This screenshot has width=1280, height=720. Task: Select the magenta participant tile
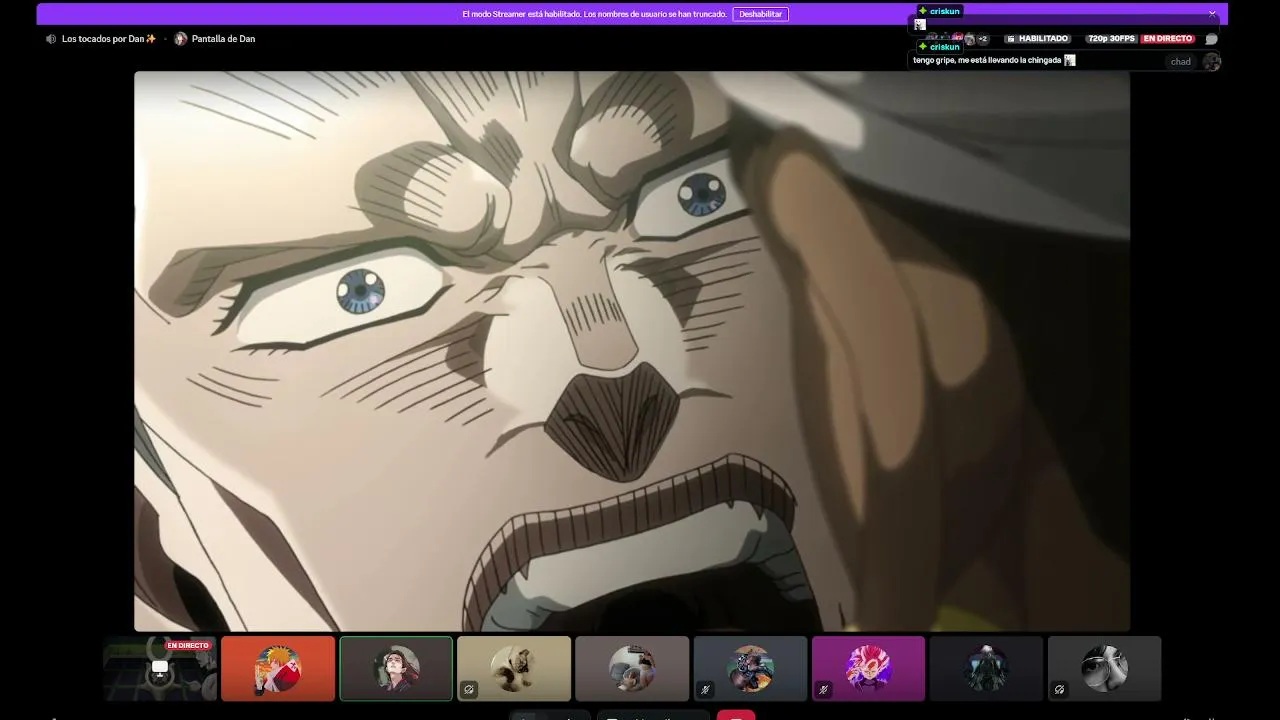(x=868, y=668)
